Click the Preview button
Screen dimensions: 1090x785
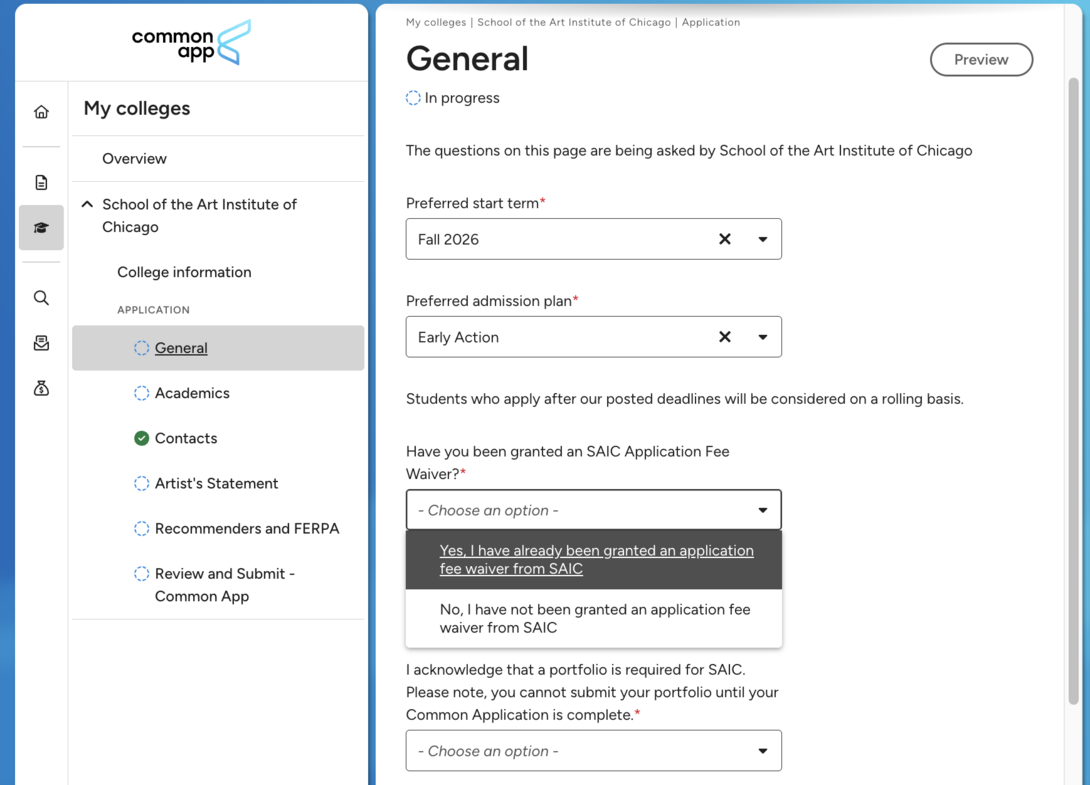(x=981, y=59)
